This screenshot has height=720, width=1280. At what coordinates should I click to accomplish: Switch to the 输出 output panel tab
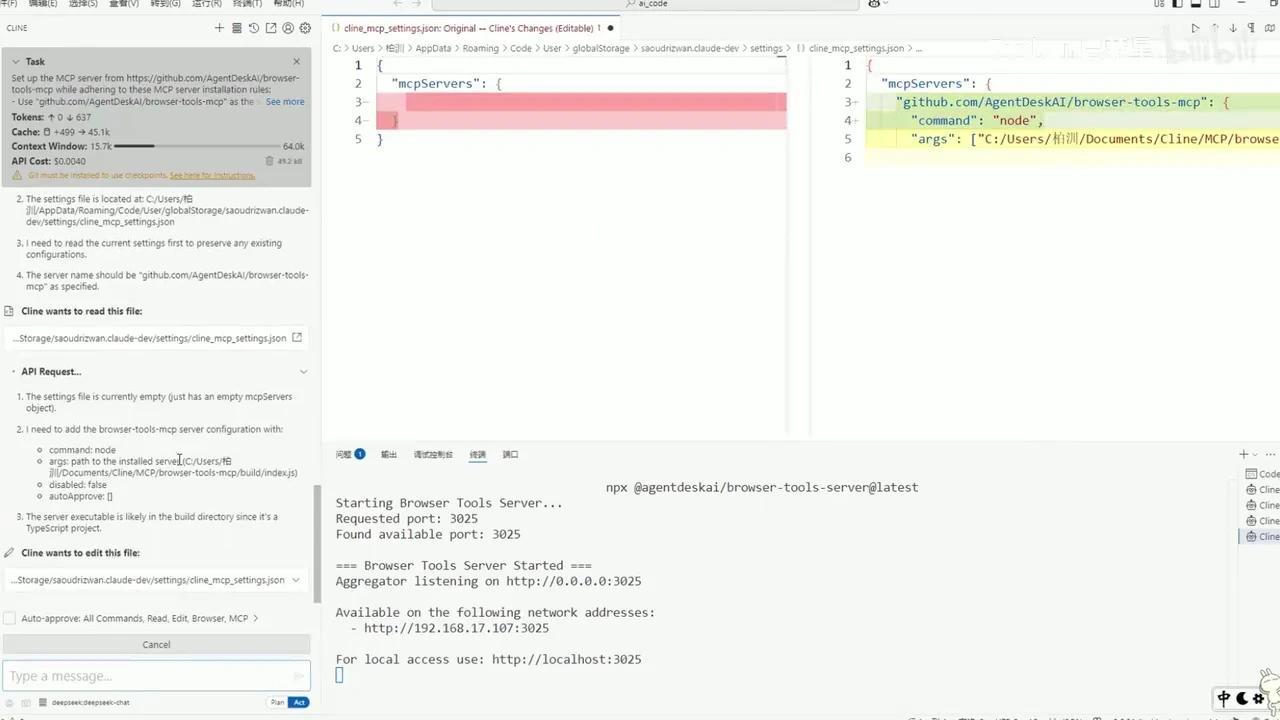(x=388, y=454)
